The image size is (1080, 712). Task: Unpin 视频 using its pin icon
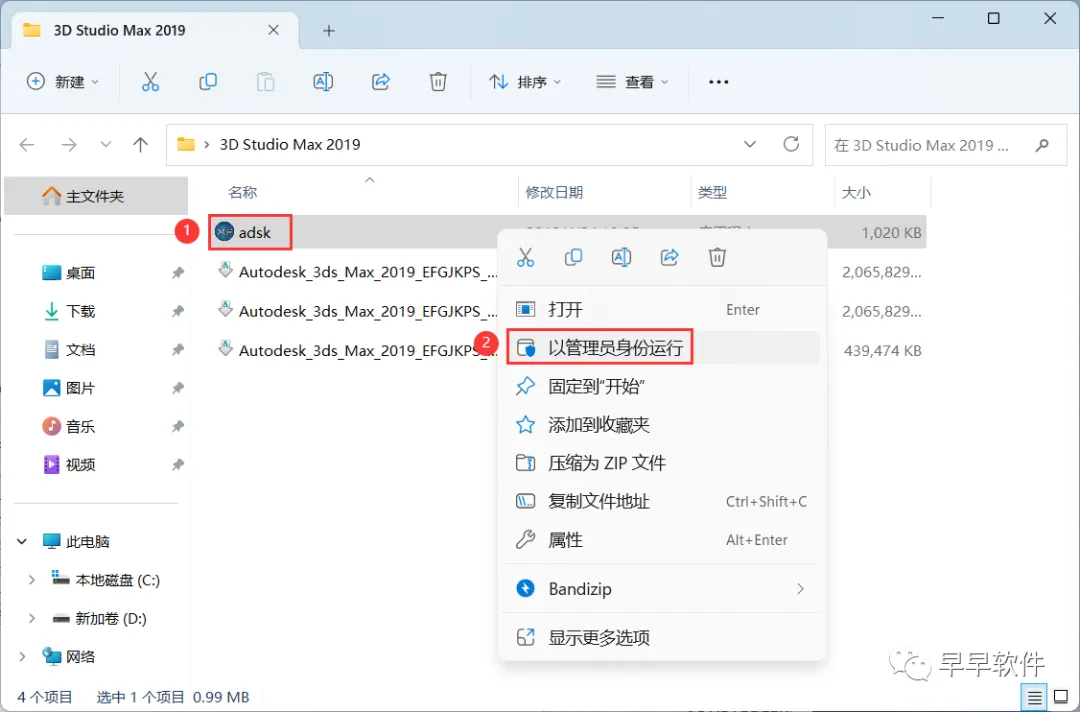coord(178,465)
